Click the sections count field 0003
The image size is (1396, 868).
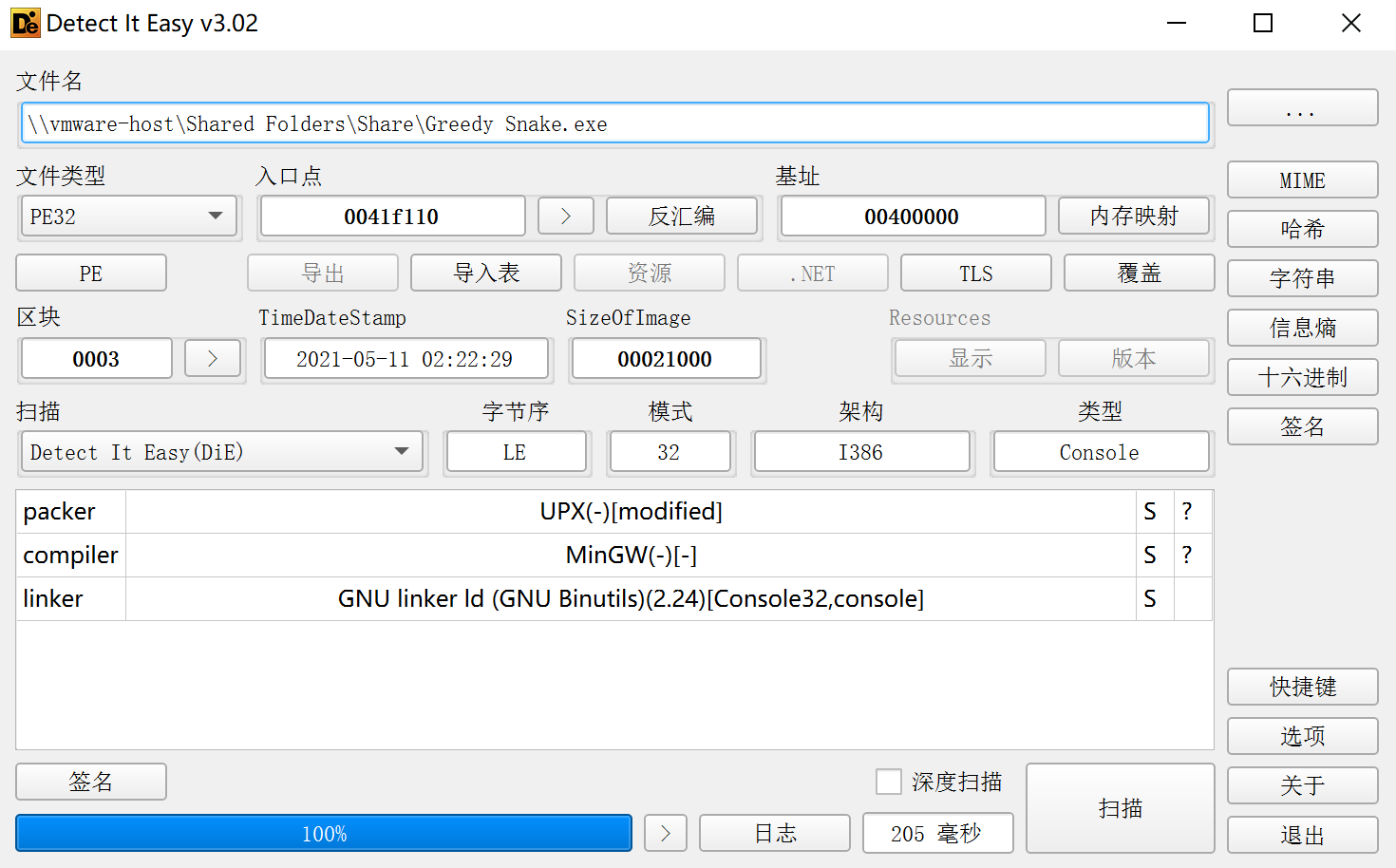coord(97,358)
